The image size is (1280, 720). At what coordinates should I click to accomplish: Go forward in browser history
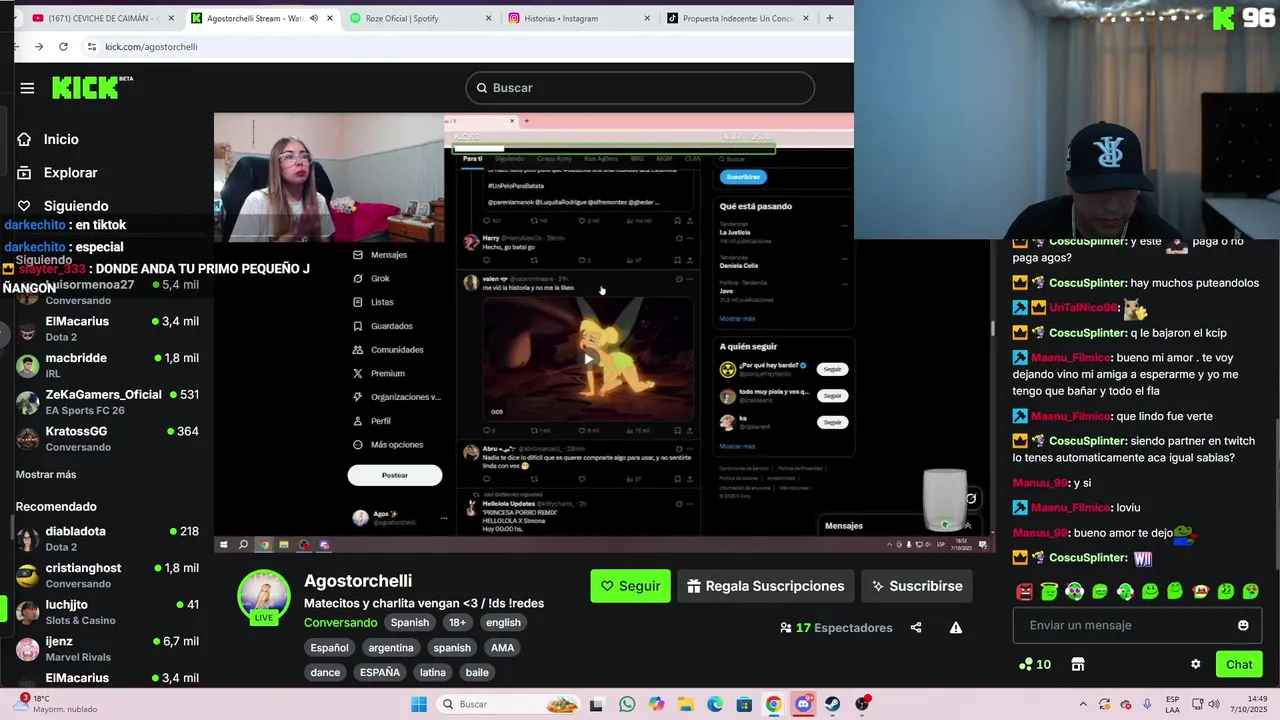point(39,47)
